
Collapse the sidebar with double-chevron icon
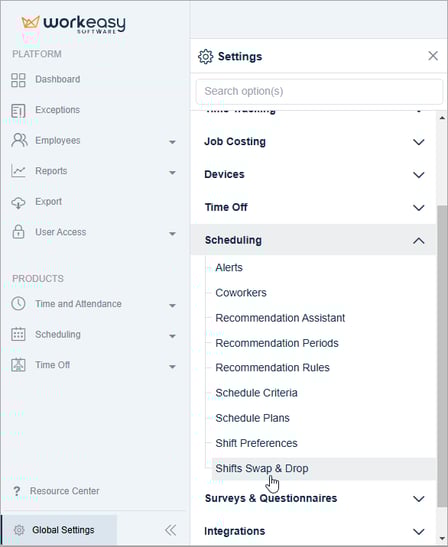170,530
